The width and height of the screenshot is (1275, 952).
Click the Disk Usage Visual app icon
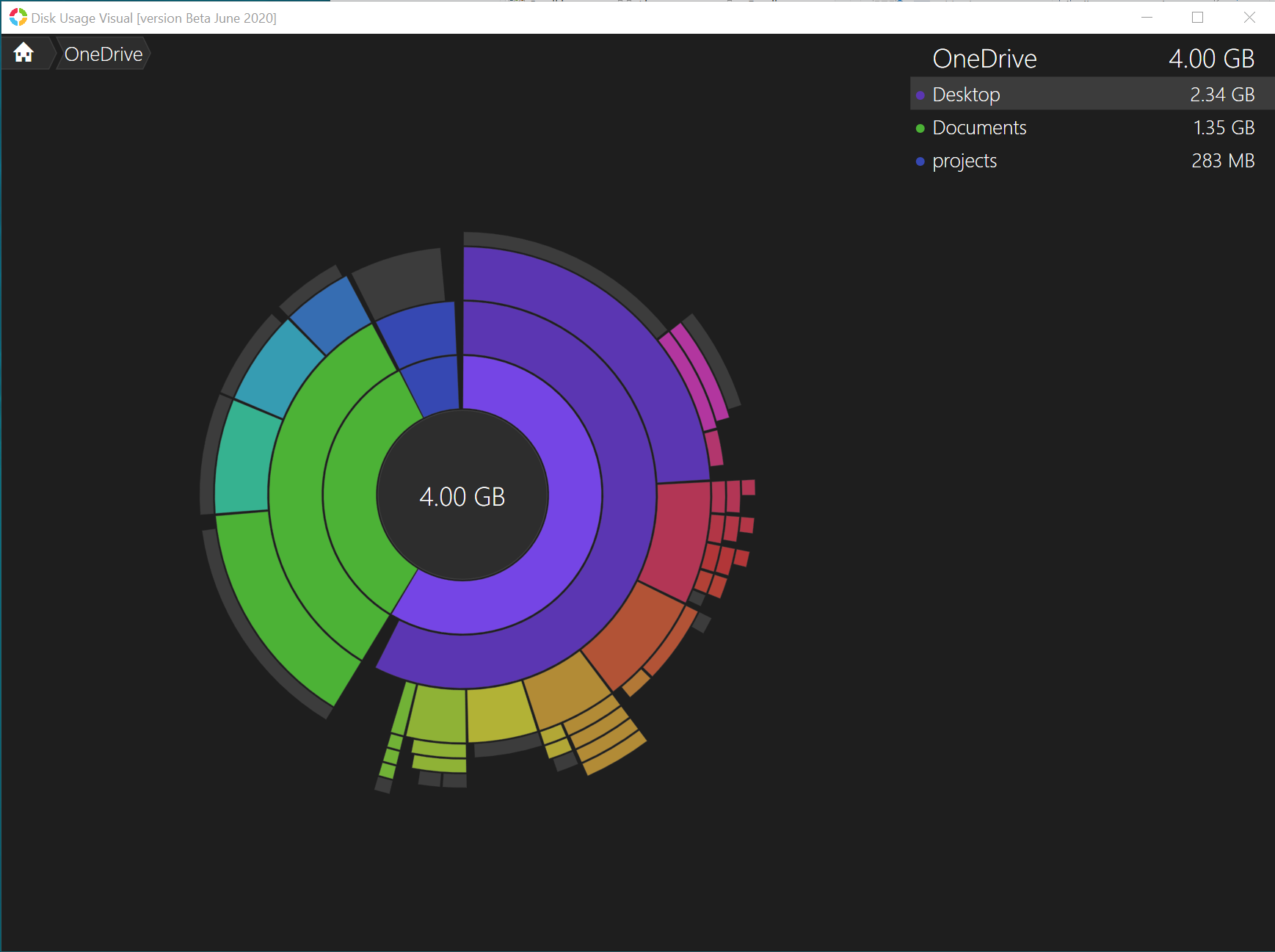tap(18, 17)
